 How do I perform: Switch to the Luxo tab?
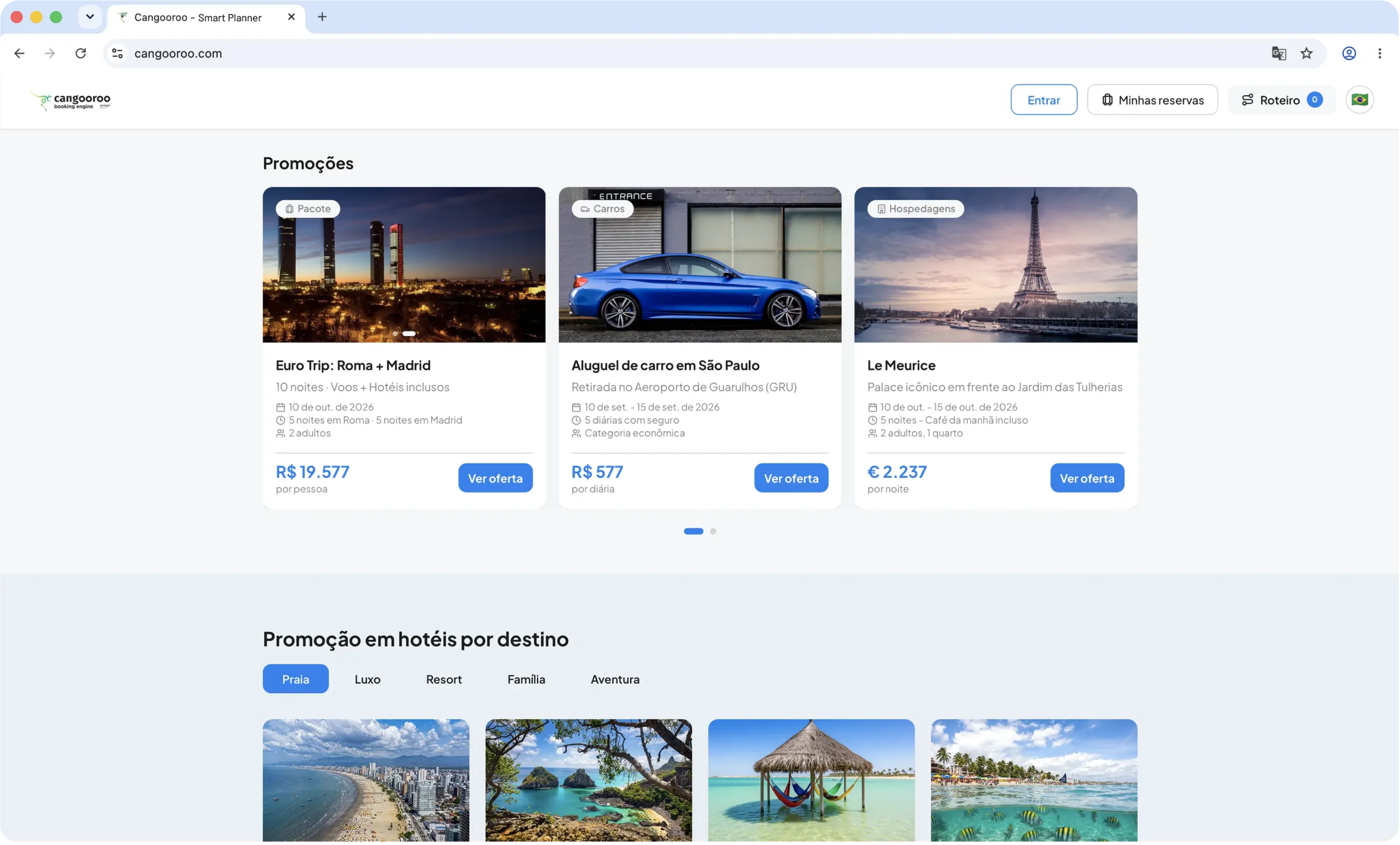367,679
